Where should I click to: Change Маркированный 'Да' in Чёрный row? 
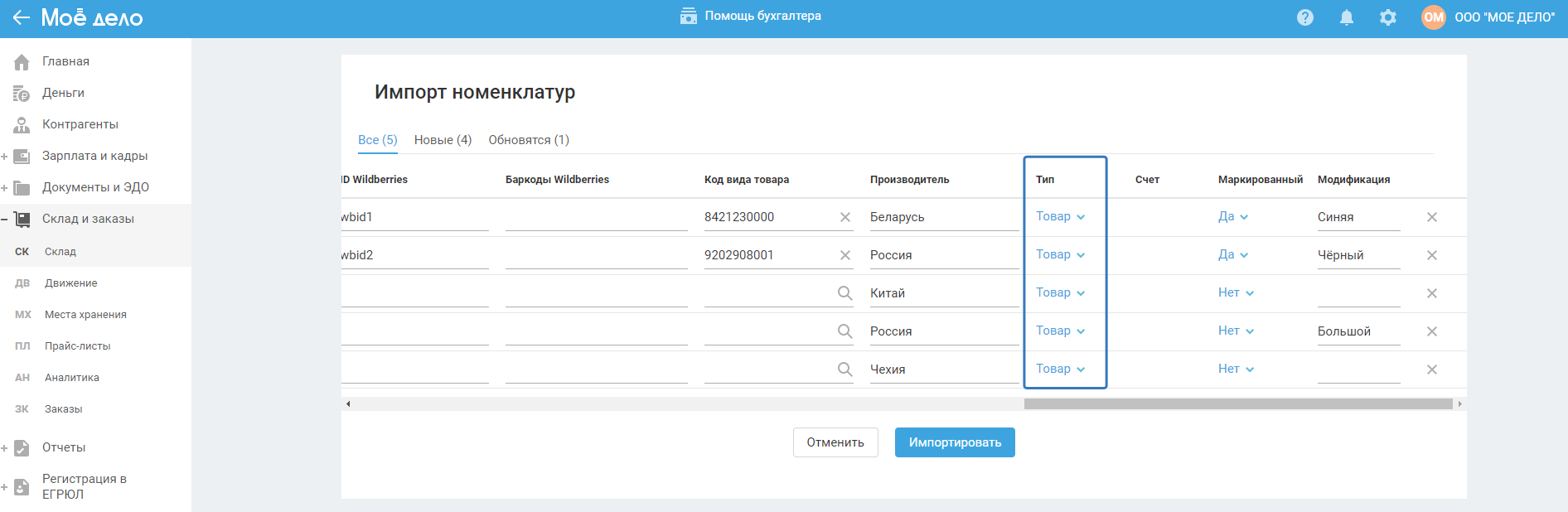(x=1232, y=254)
